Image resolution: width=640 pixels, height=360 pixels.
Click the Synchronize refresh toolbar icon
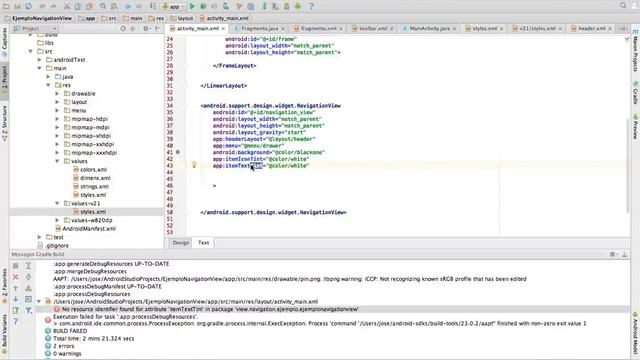pyautogui.click(x=28, y=6)
